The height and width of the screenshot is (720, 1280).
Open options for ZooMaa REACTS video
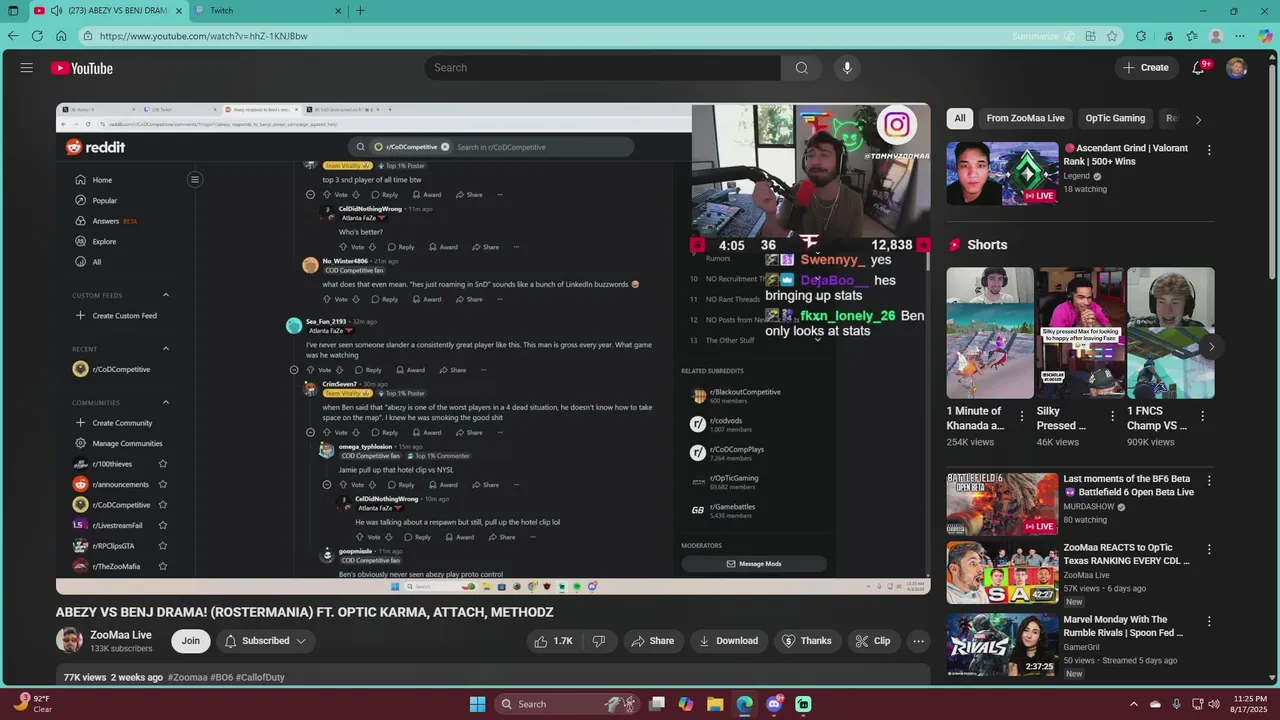[1209, 550]
